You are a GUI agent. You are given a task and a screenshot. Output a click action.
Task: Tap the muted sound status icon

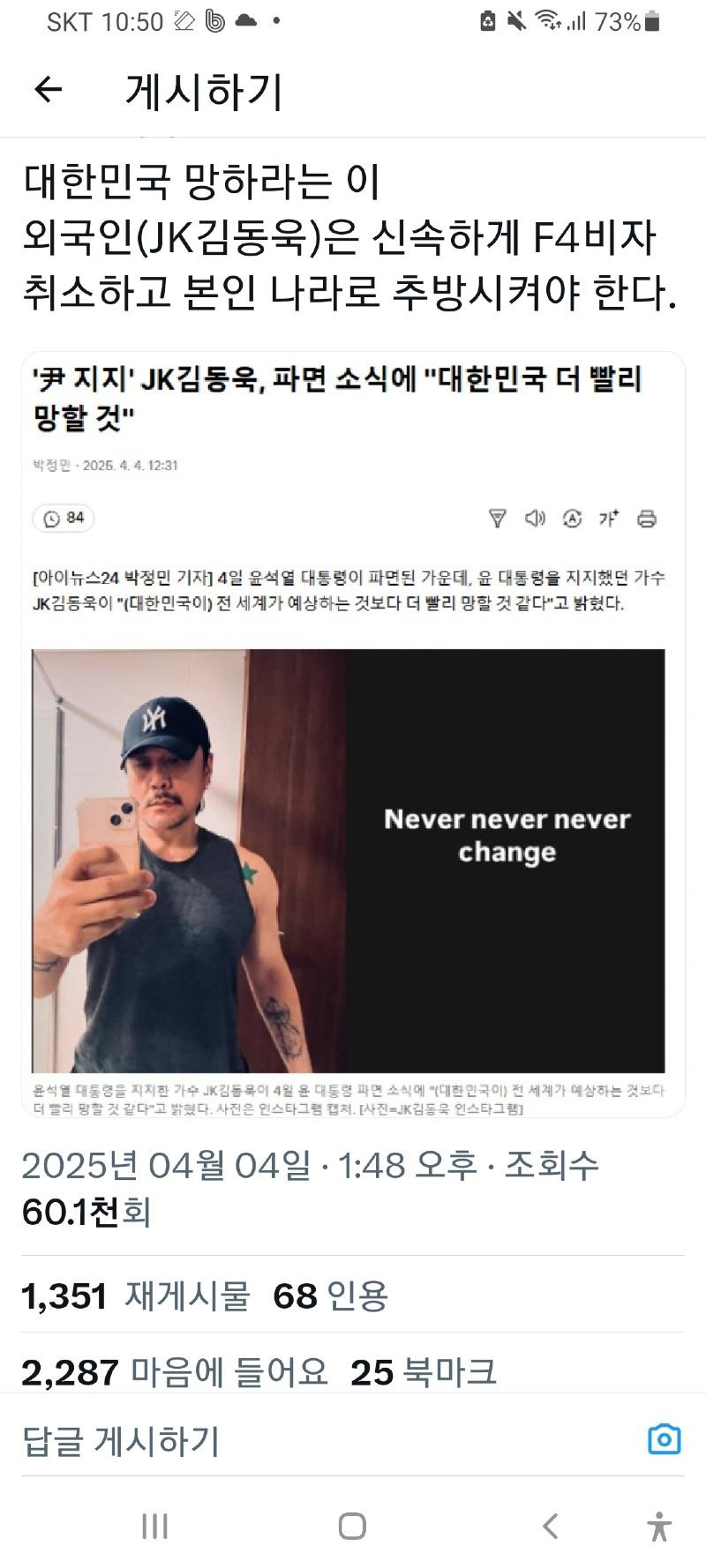click(516, 21)
